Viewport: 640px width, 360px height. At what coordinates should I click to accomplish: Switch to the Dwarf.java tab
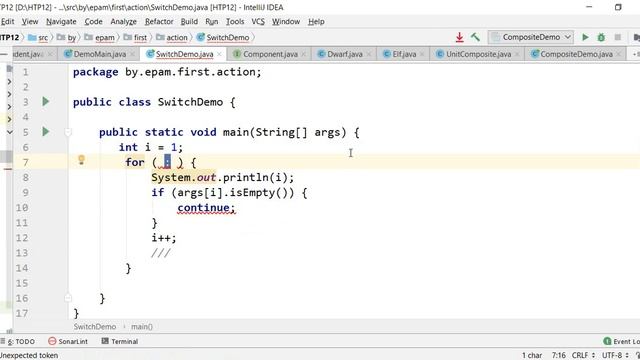344,54
